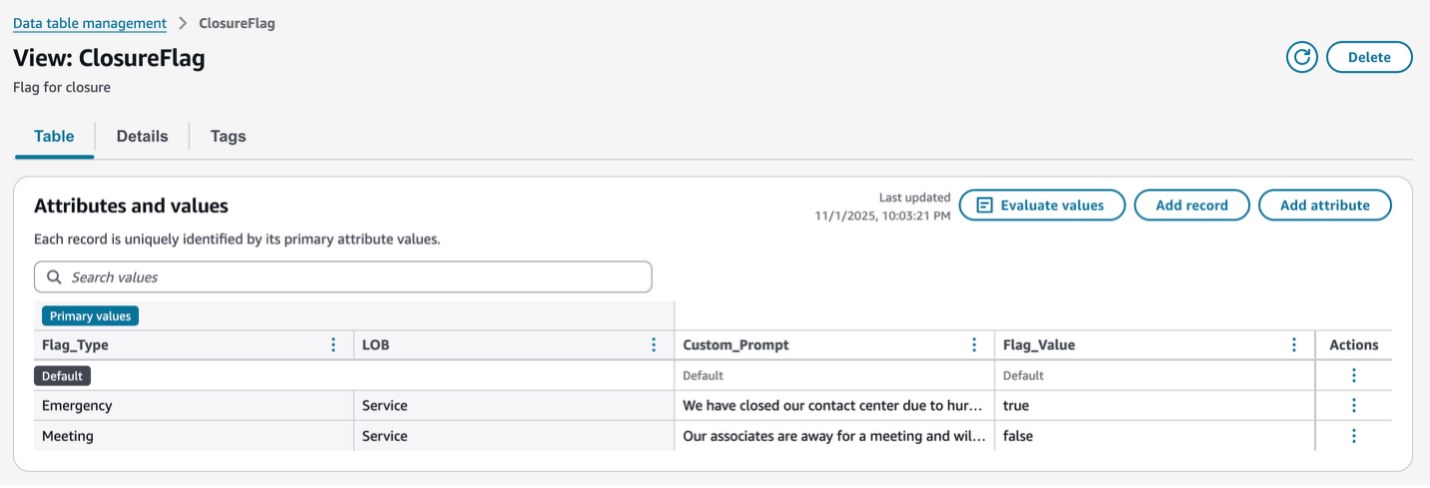1430x488 pixels.
Task: Click the Default badge in first row
Action: (x=63, y=376)
